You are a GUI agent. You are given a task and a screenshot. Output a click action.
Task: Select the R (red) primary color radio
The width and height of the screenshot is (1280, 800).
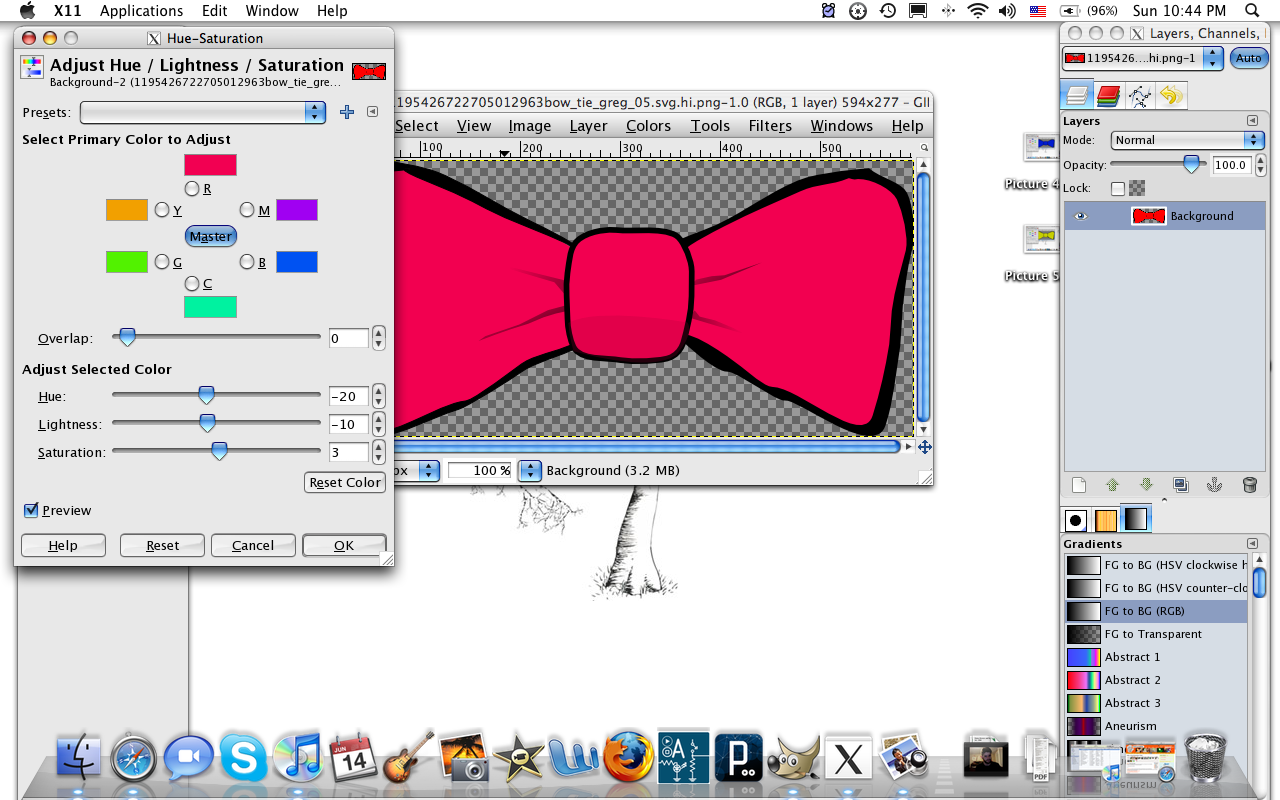click(x=192, y=188)
